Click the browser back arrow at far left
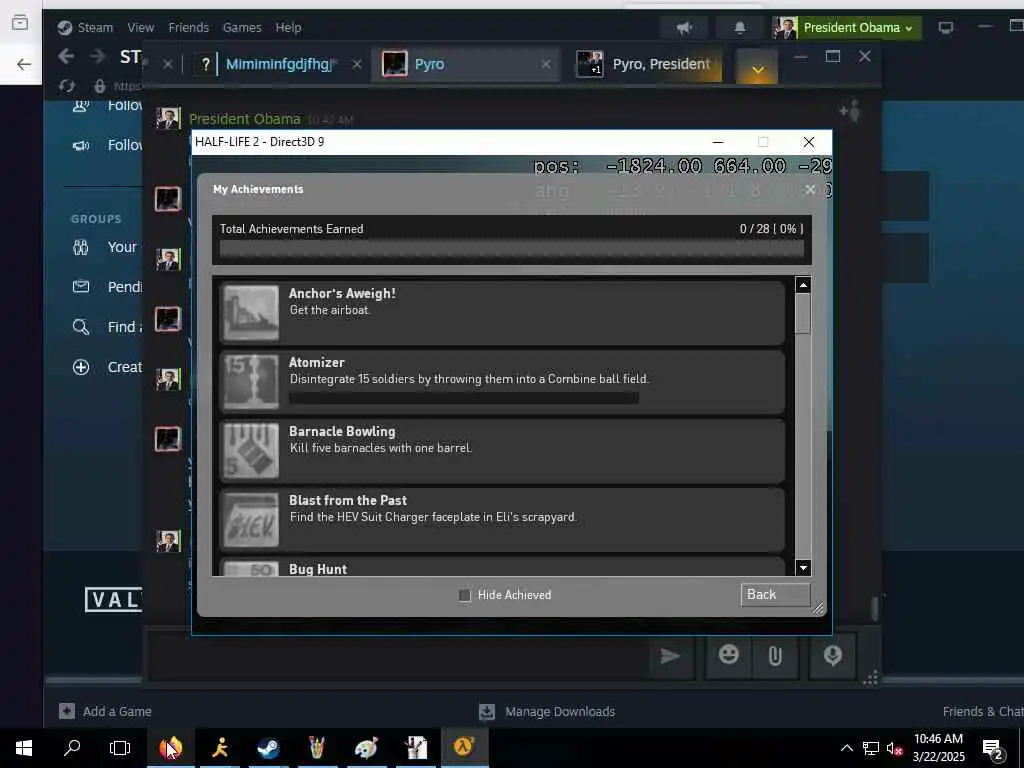1024x768 pixels. (24, 64)
